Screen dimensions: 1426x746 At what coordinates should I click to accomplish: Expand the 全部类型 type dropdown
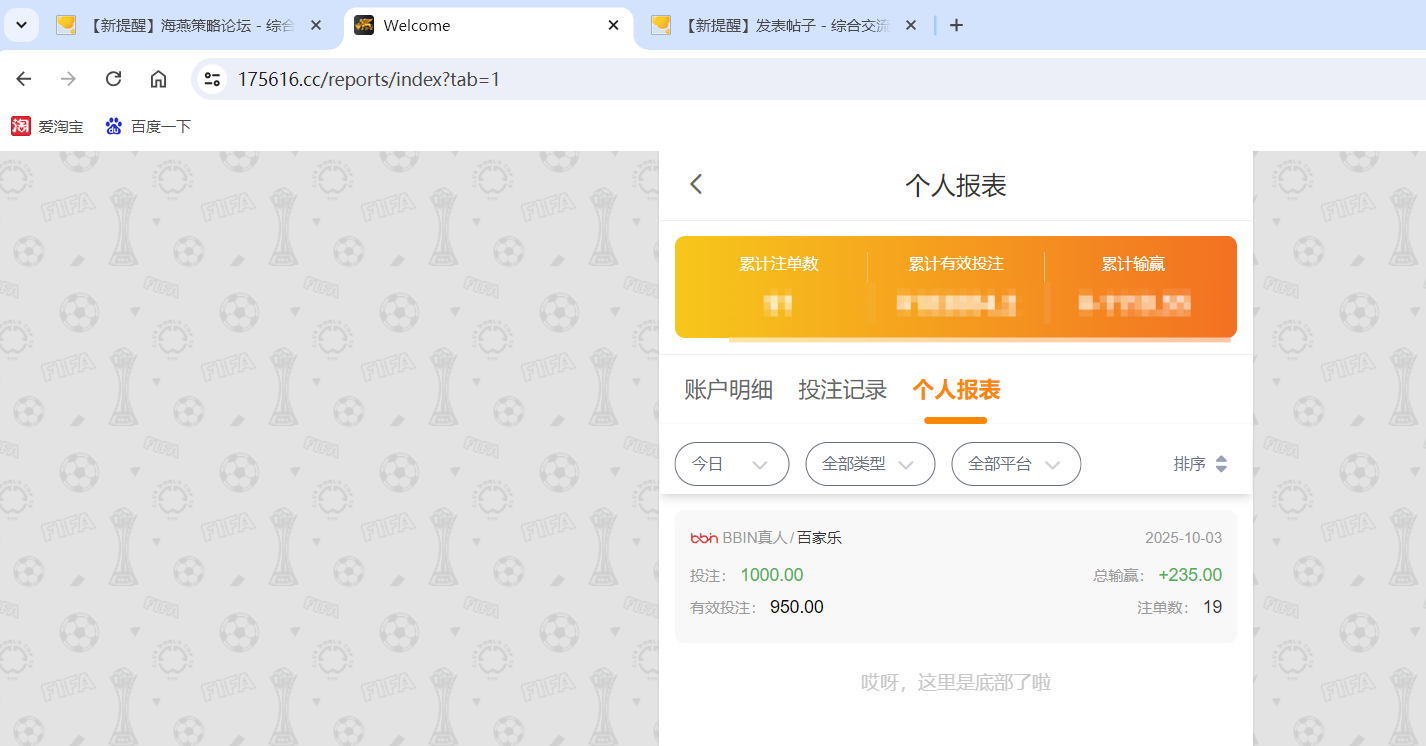[x=869, y=463]
